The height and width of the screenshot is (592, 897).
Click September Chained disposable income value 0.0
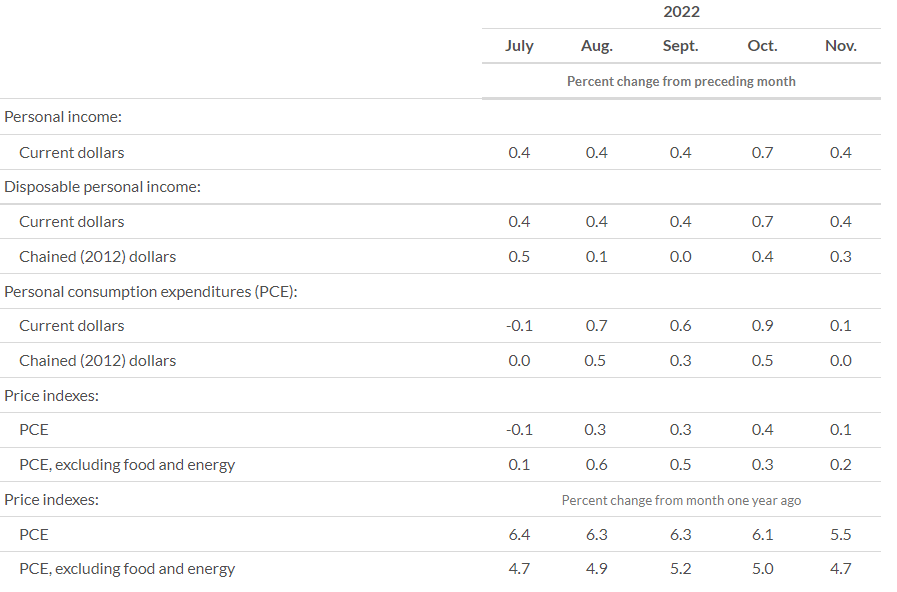680,257
